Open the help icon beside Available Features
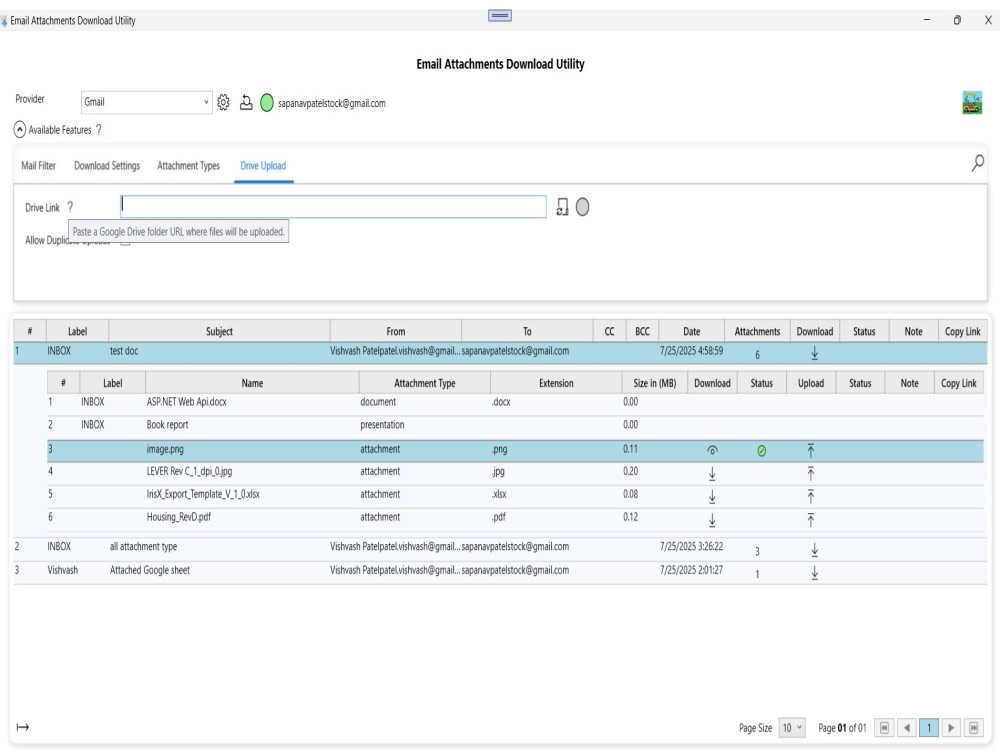This screenshot has height=750, width=1000. (99, 129)
